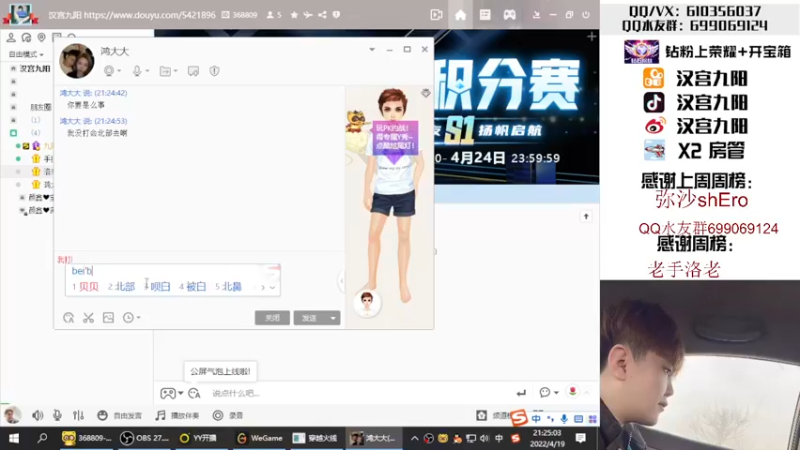Click the small avatar thumbnail below the character
This screenshot has width=800, height=450.
[x=367, y=302]
